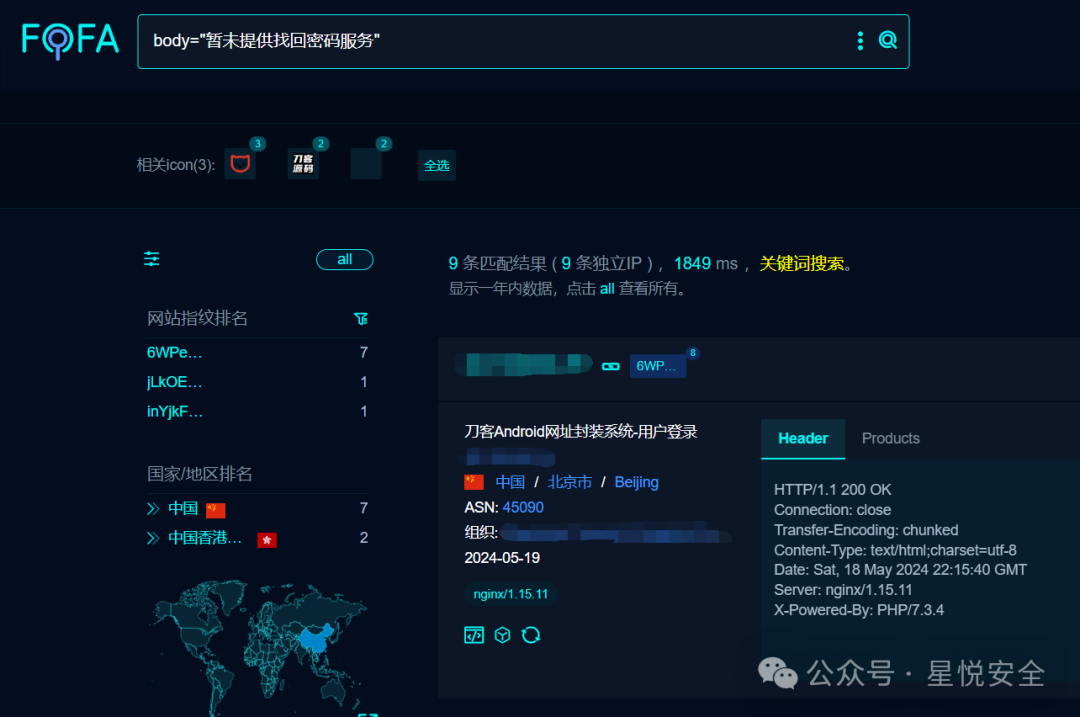Click the Beijing location link
This screenshot has height=717, width=1080.
pos(636,482)
